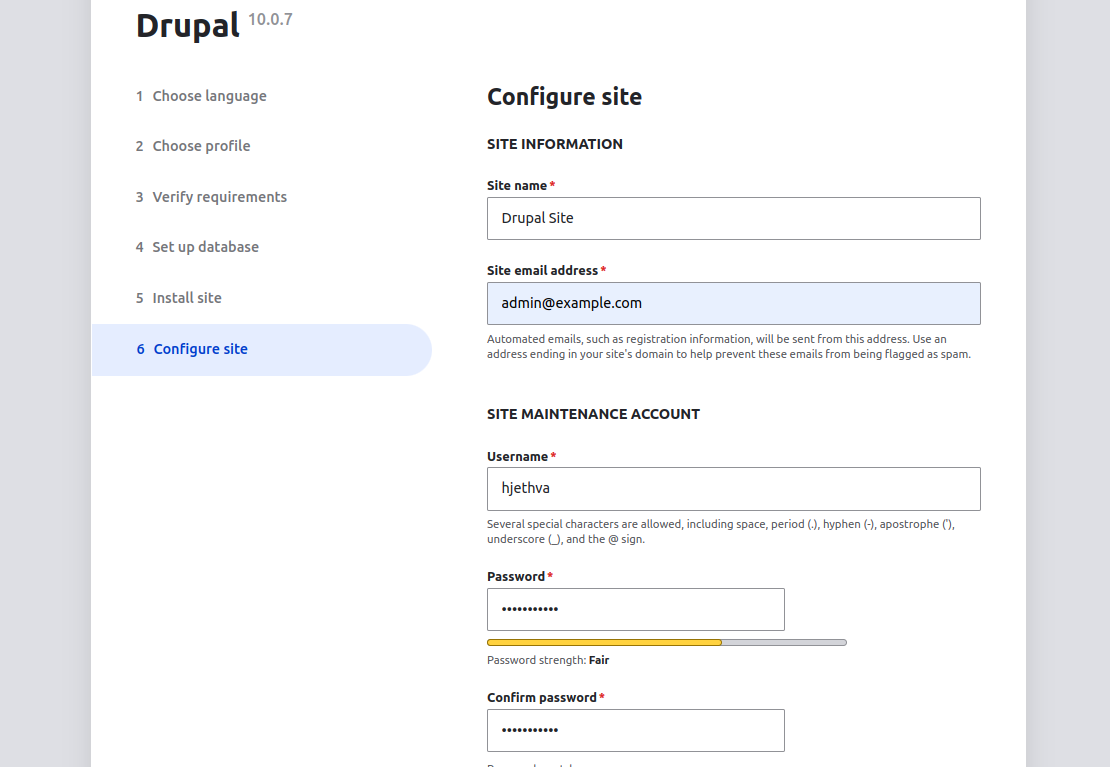Select the Password input field

(635, 609)
